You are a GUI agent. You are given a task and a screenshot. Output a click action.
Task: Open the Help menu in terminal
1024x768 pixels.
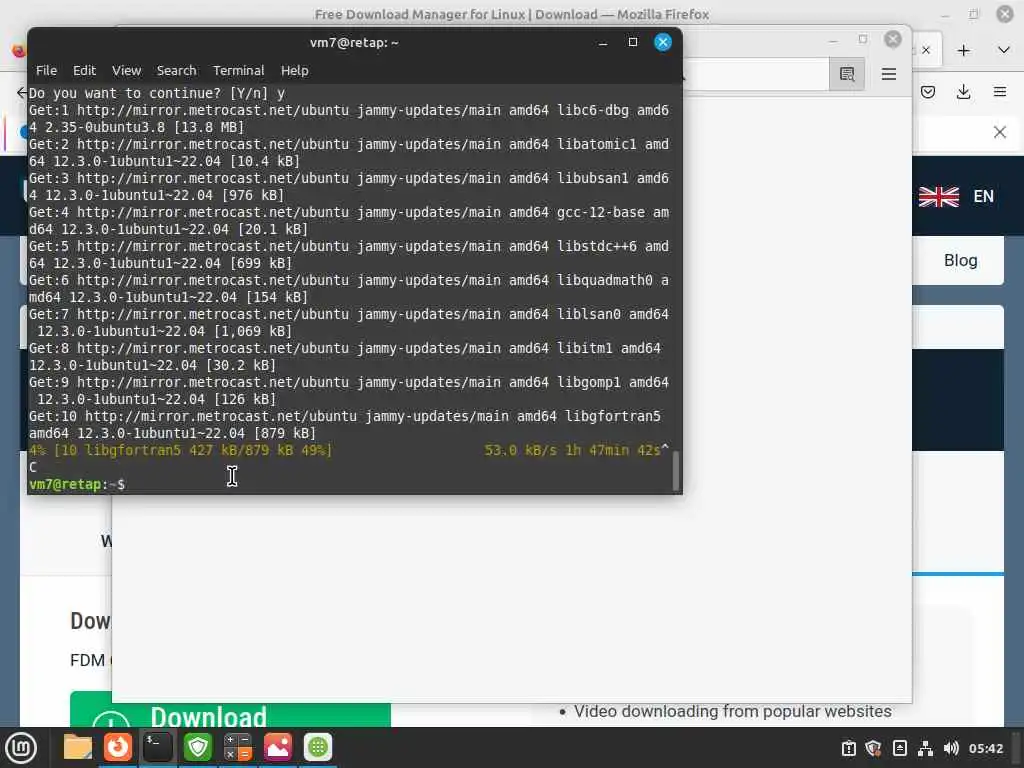pos(295,71)
